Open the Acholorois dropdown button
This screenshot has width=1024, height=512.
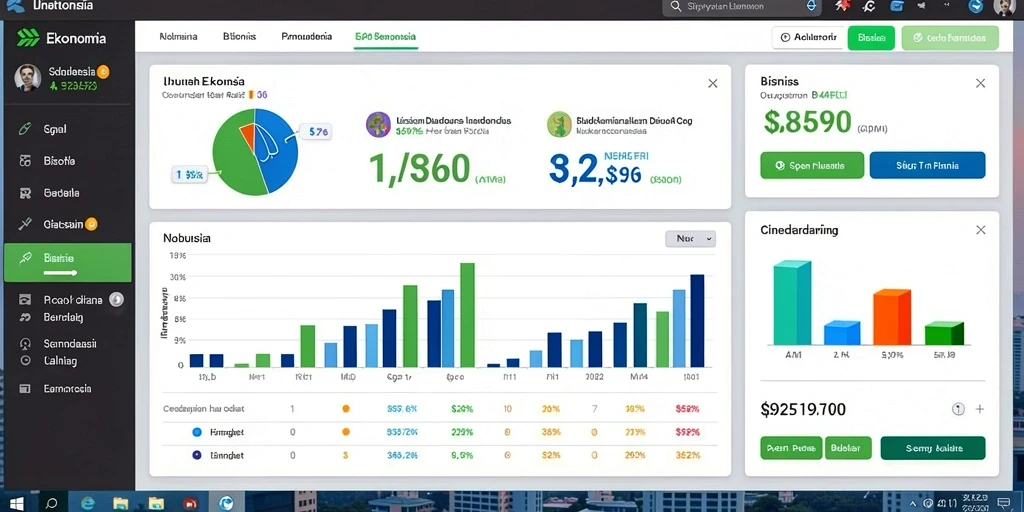coord(807,38)
